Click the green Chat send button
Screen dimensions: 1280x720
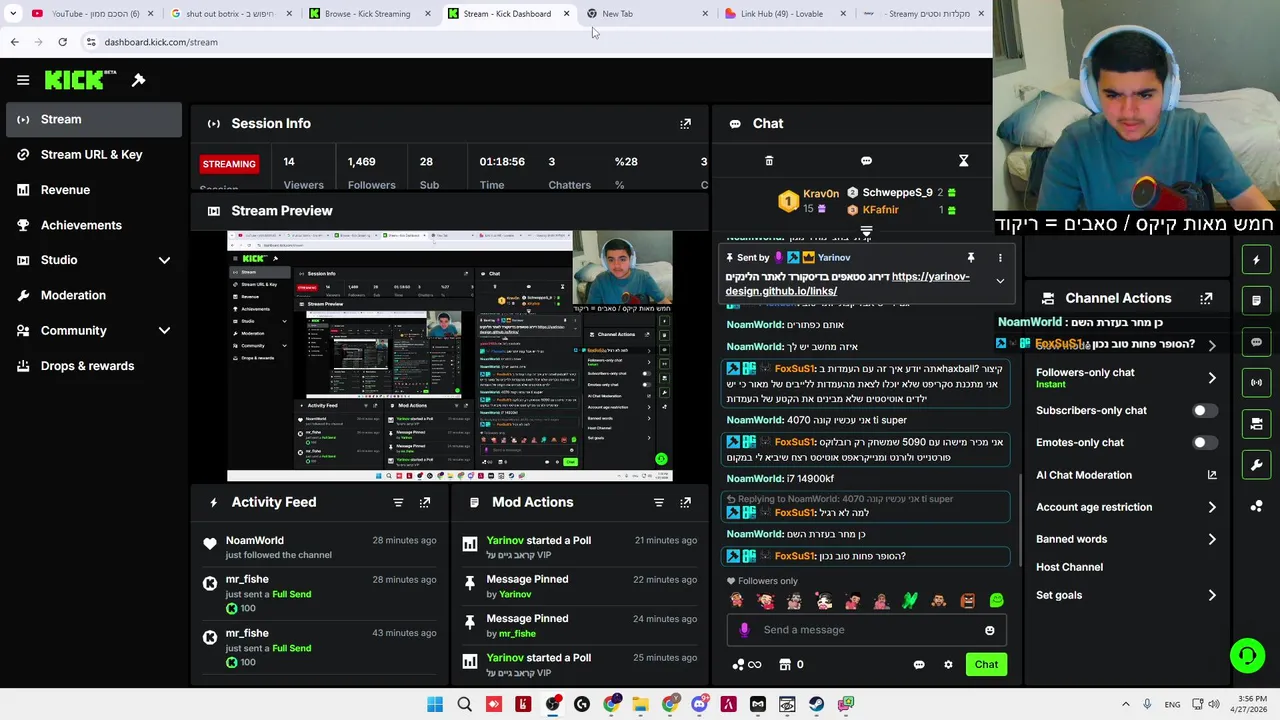tap(986, 665)
